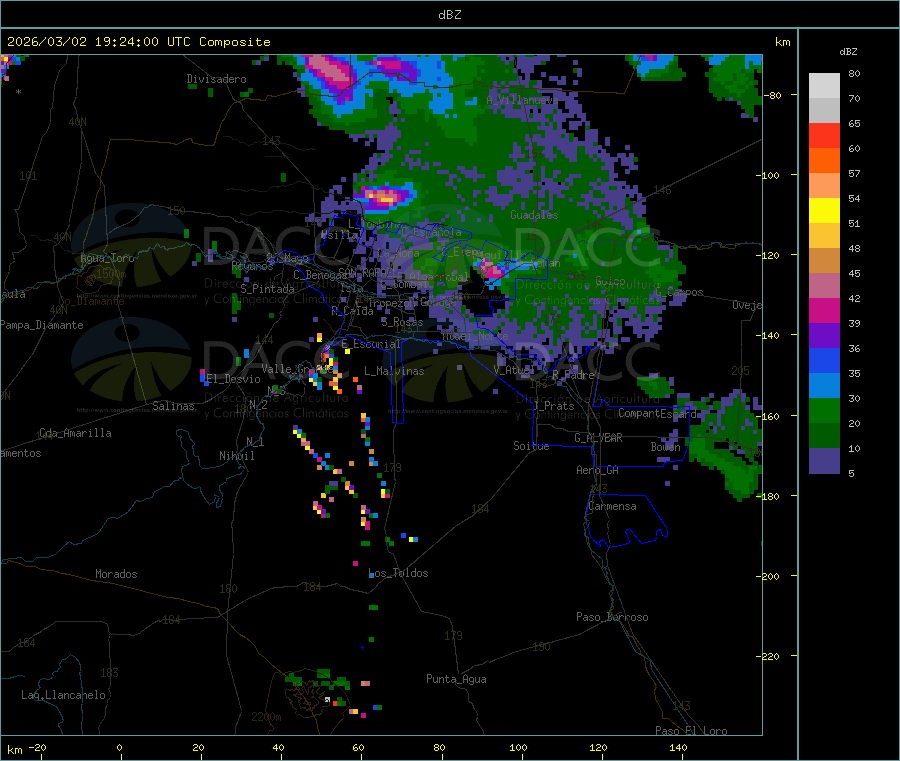Click the Nihuil map label
This screenshot has width=900, height=761.
236,456
